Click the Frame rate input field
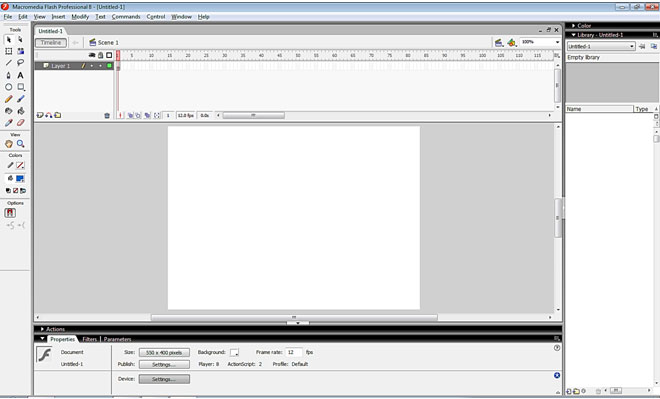The width and height of the screenshot is (660, 399). (x=294, y=352)
